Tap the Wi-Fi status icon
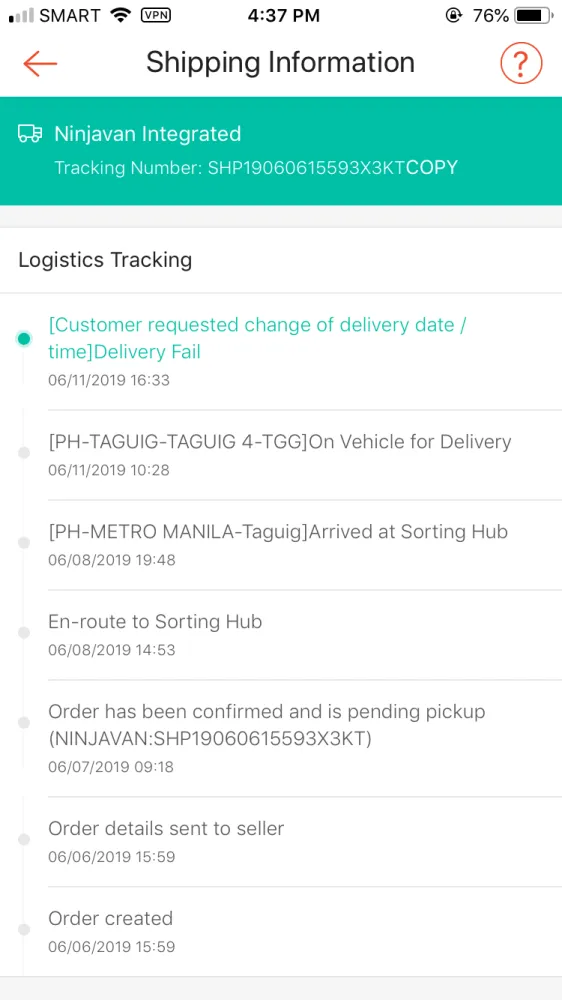 (x=120, y=16)
